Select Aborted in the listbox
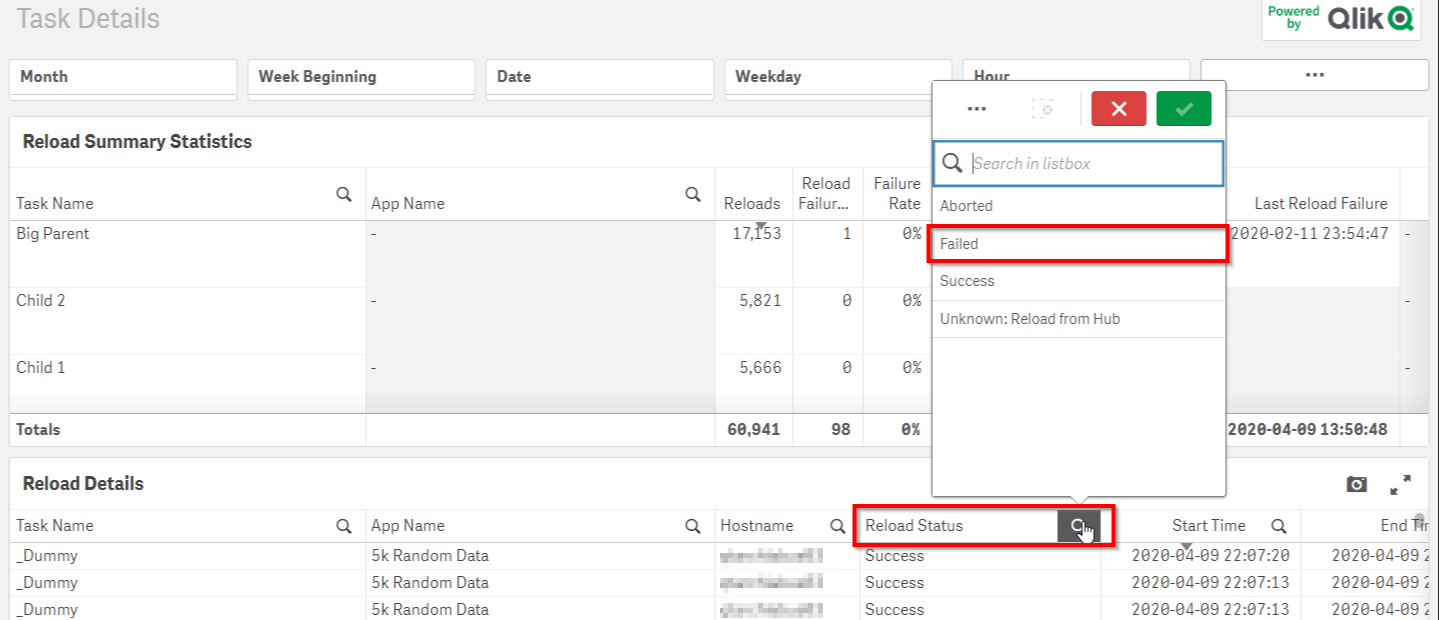 (x=1077, y=206)
